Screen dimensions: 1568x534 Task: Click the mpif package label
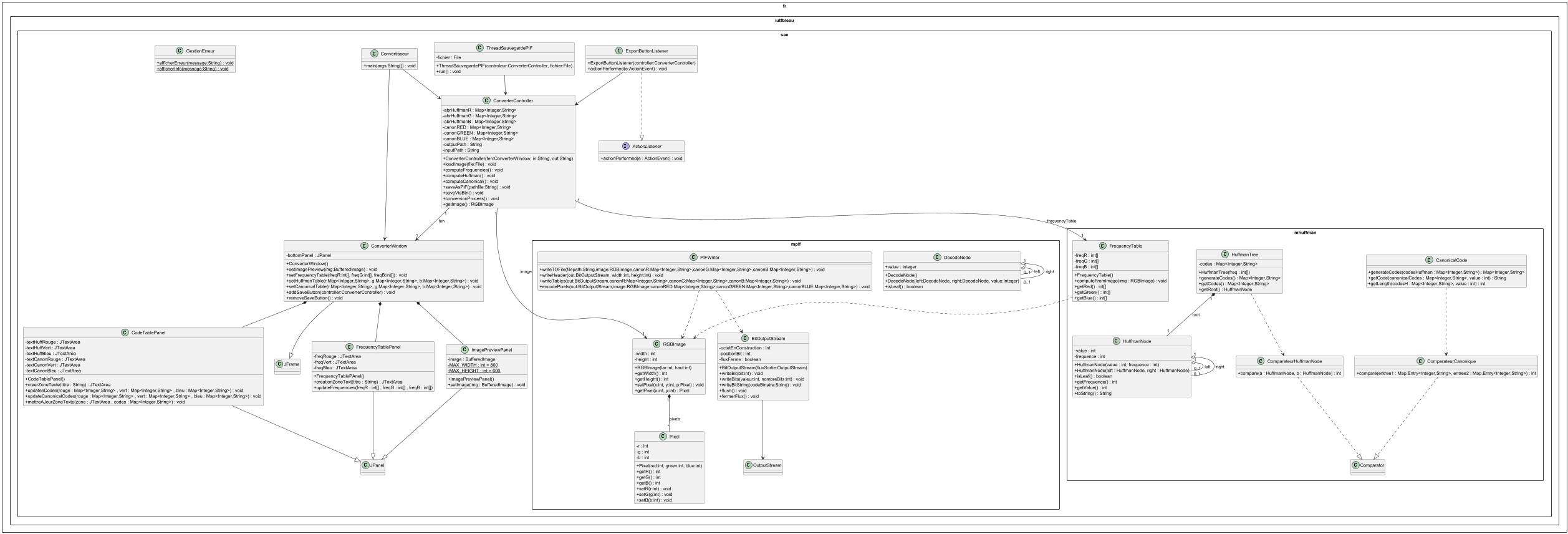click(x=796, y=244)
